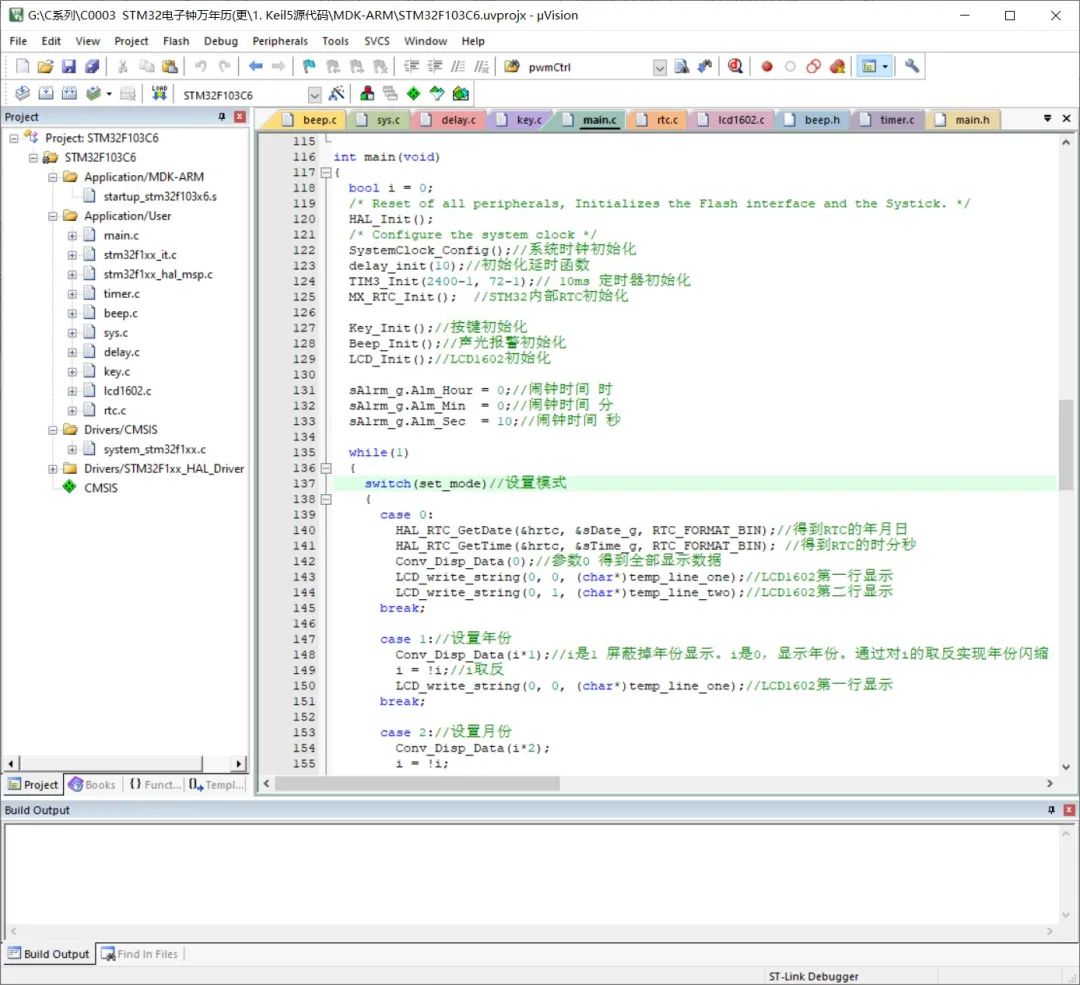Toggle a bookmark with the flag icon
The width and height of the screenshot is (1080, 985).
click(x=309, y=67)
